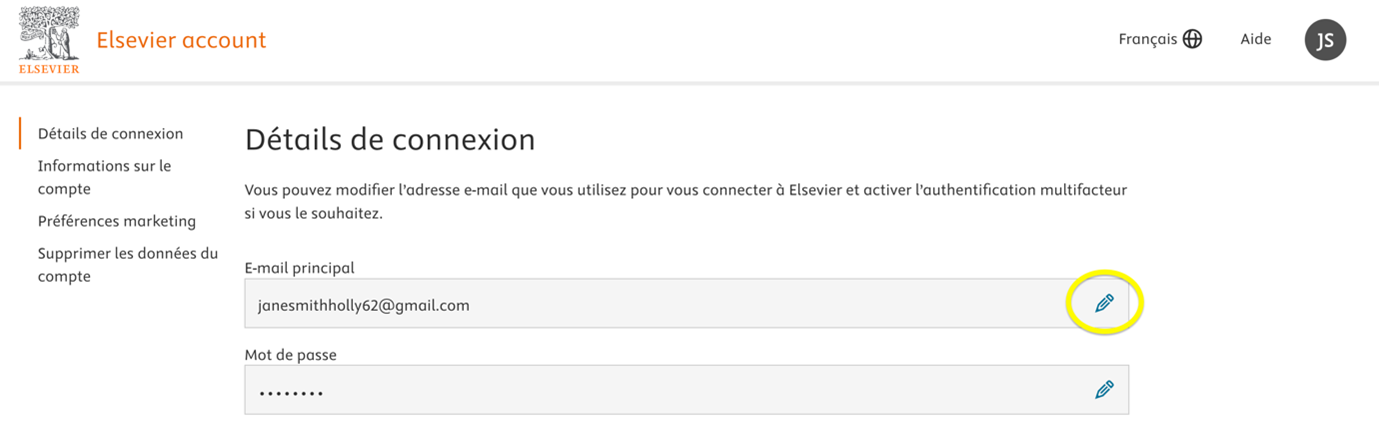Click the globe language icon
The width and height of the screenshot is (1379, 443).
click(x=1192, y=40)
